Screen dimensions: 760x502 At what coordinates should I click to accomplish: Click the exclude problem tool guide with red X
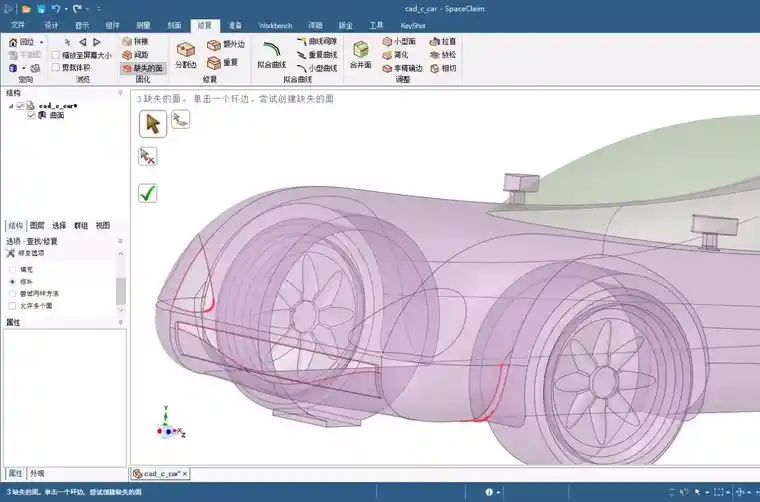point(147,157)
